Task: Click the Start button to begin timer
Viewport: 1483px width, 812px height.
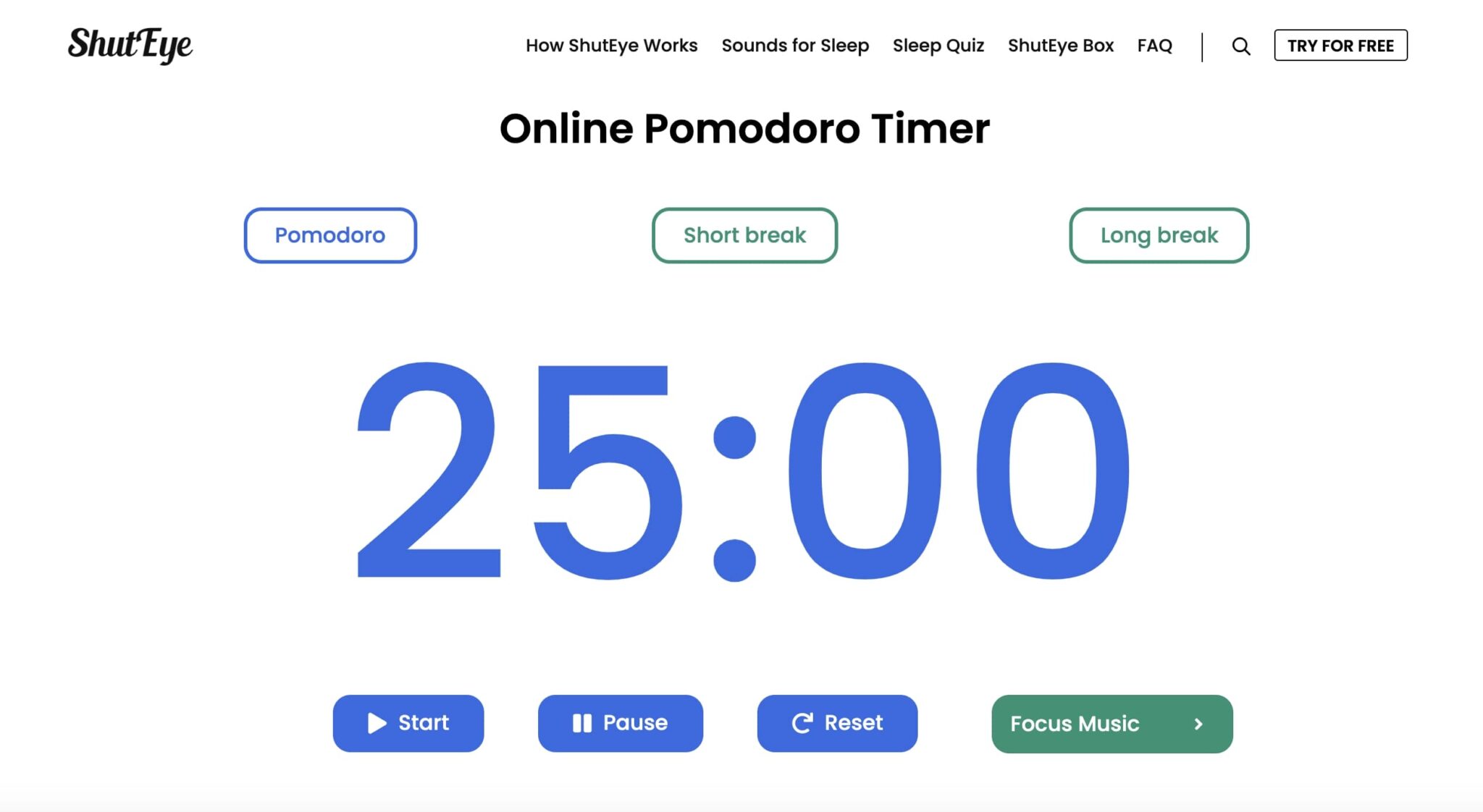Action: [x=408, y=723]
